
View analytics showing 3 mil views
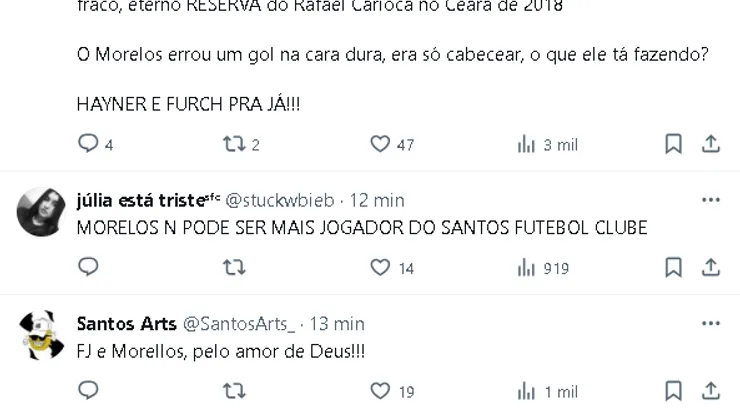click(x=547, y=144)
